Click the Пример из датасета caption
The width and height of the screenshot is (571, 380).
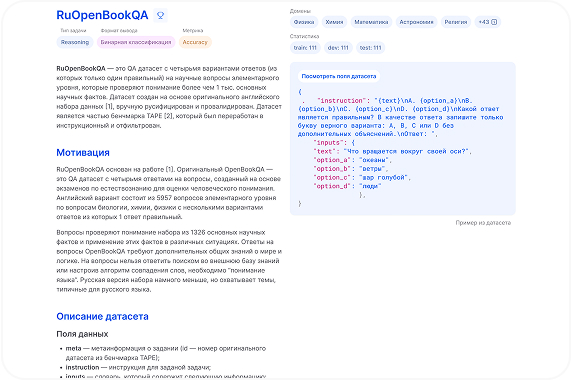click(483, 222)
